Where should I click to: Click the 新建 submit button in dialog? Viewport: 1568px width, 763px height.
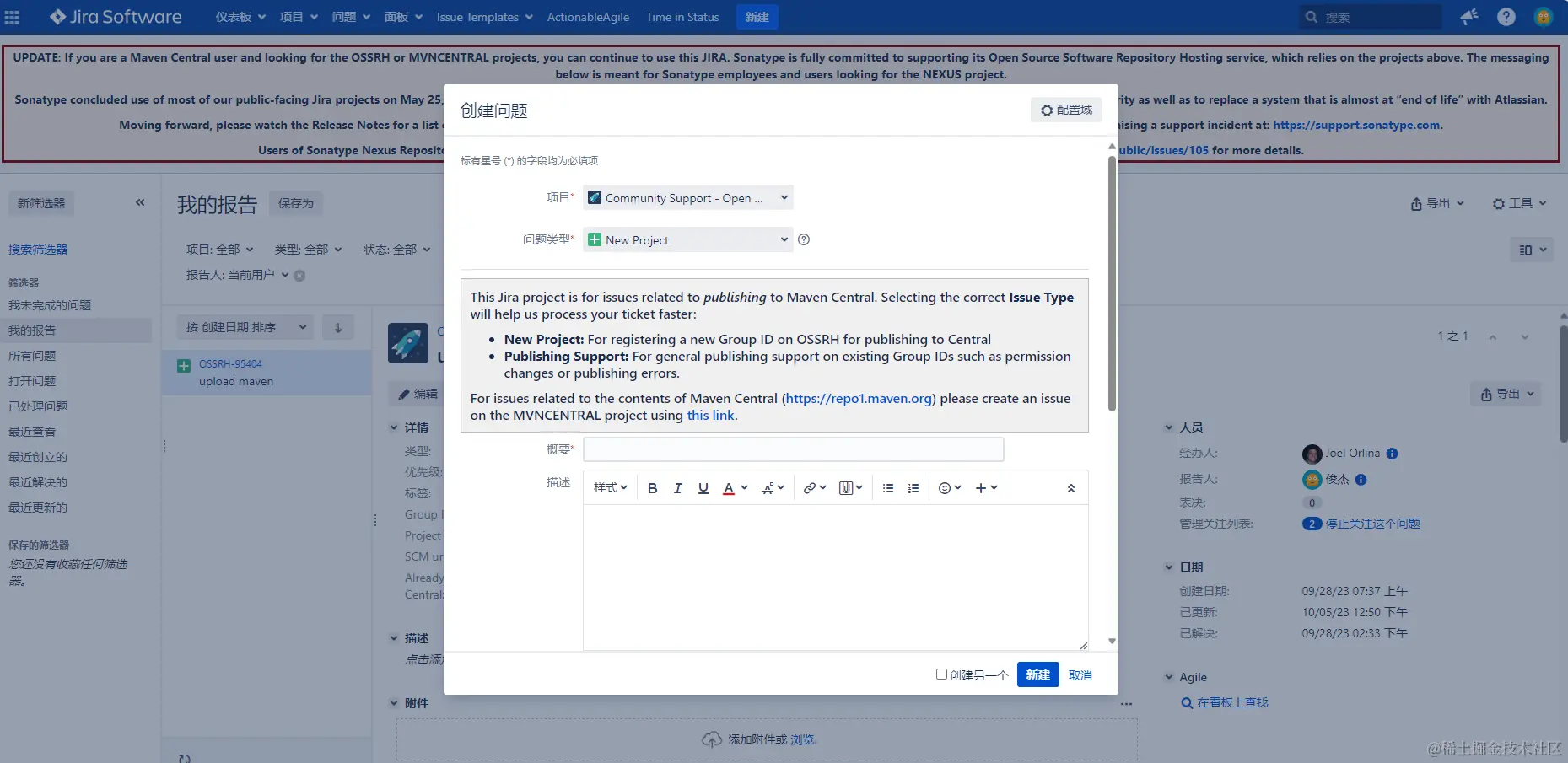coord(1037,674)
